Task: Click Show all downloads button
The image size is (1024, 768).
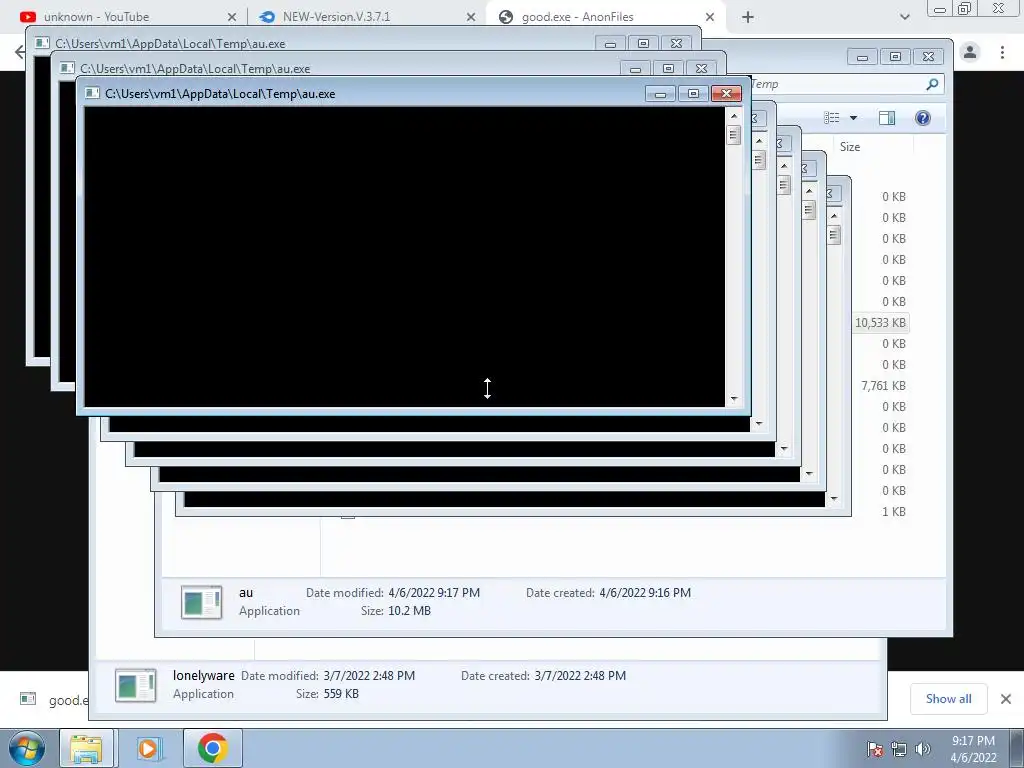Action: [x=948, y=699]
